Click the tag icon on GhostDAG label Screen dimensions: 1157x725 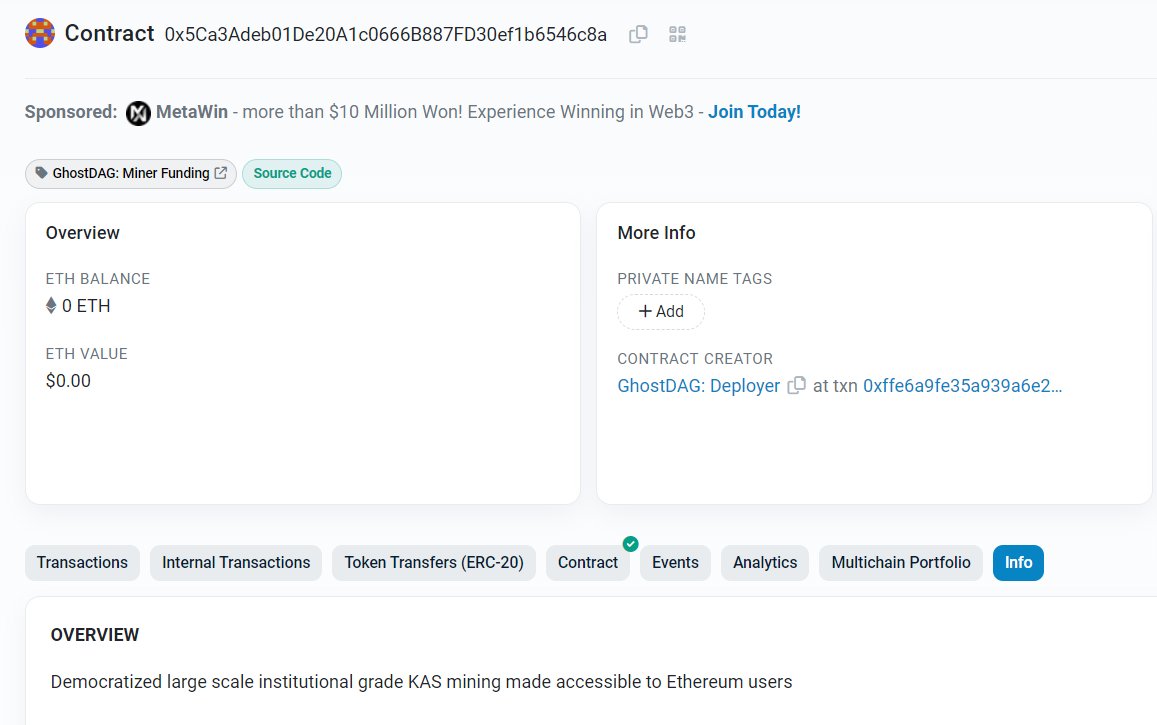click(41, 173)
